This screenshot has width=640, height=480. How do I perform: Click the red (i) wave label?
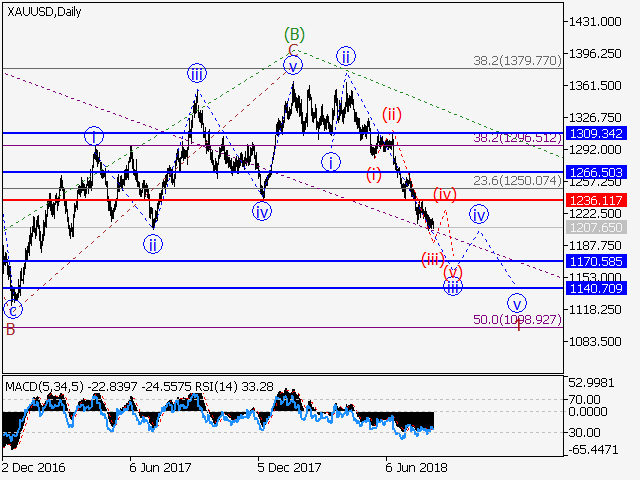pos(373,175)
